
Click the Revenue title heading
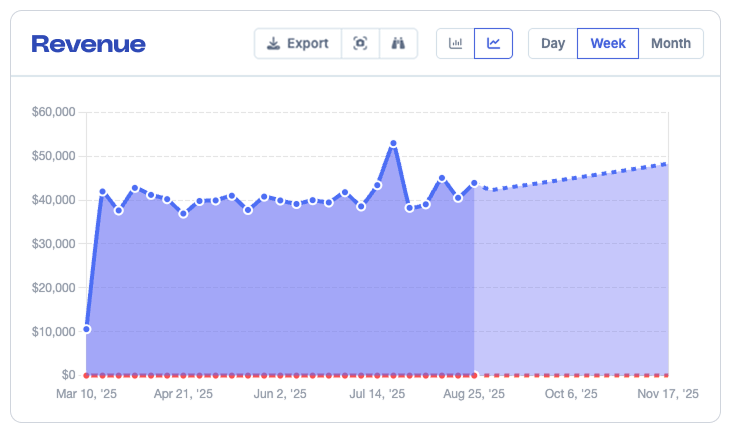coord(89,44)
